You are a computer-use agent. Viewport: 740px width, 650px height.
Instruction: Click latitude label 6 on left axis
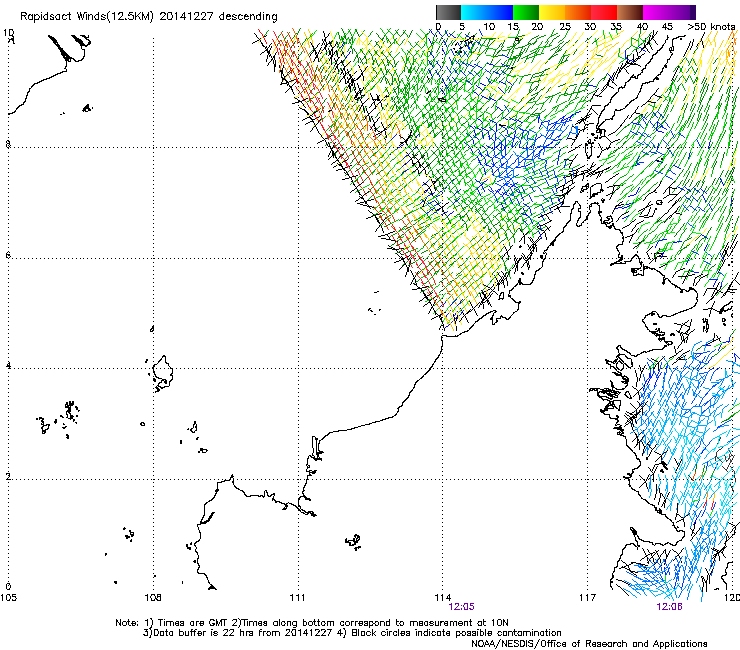[8, 255]
